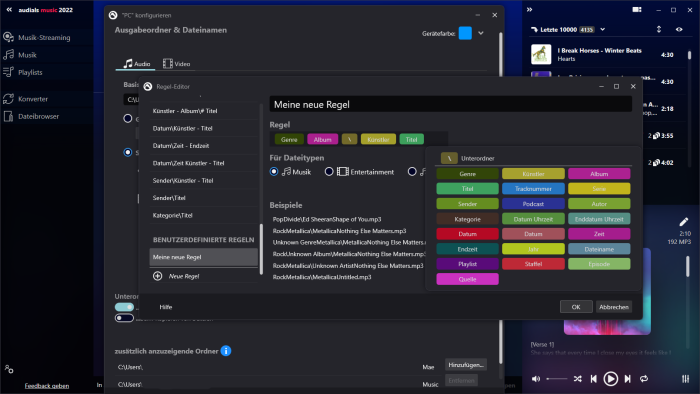The width and height of the screenshot is (700, 394).
Task: Select the Musik file type radio button
Action: (274, 172)
